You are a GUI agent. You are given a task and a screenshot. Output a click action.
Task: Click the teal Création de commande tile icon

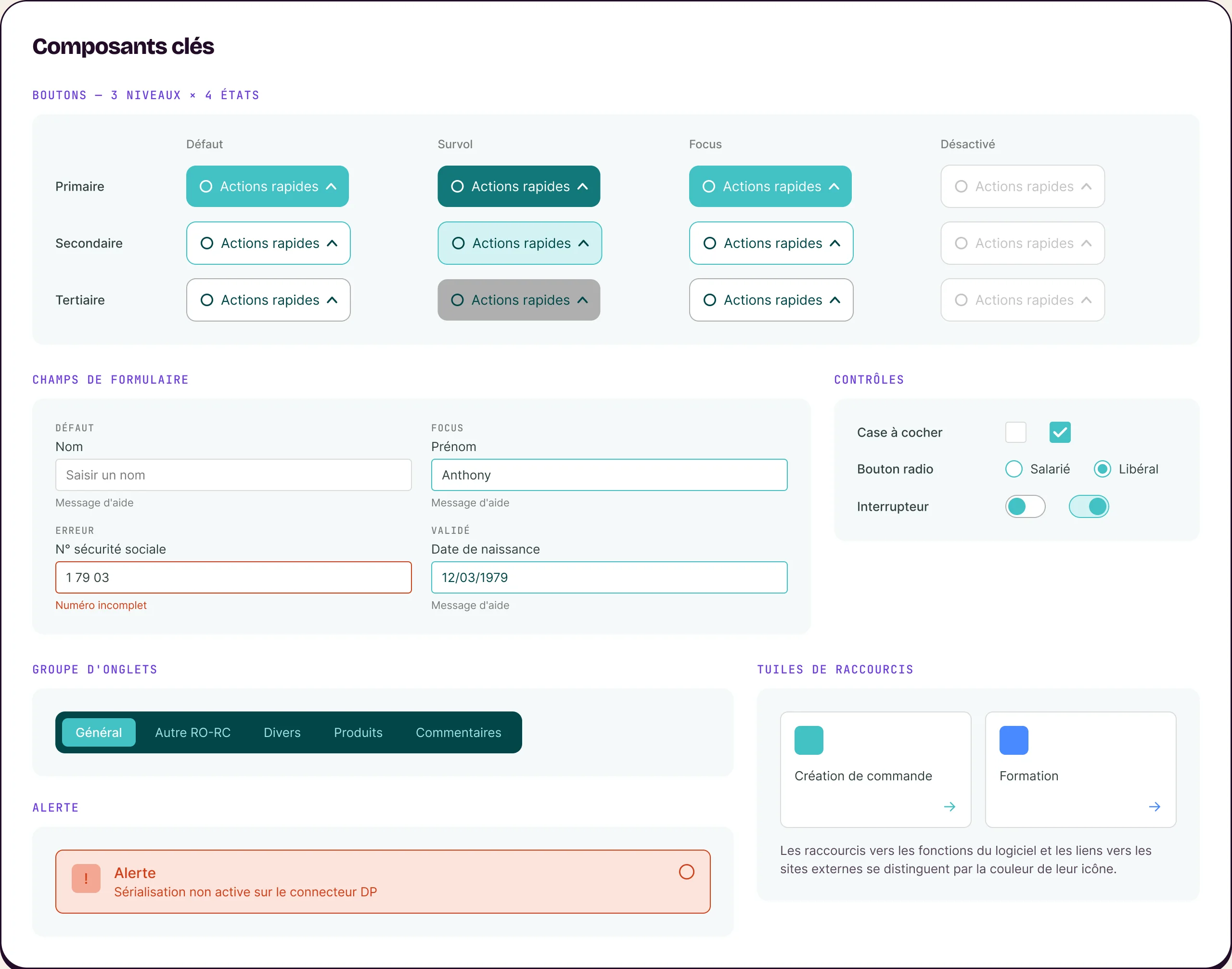[x=809, y=740]
